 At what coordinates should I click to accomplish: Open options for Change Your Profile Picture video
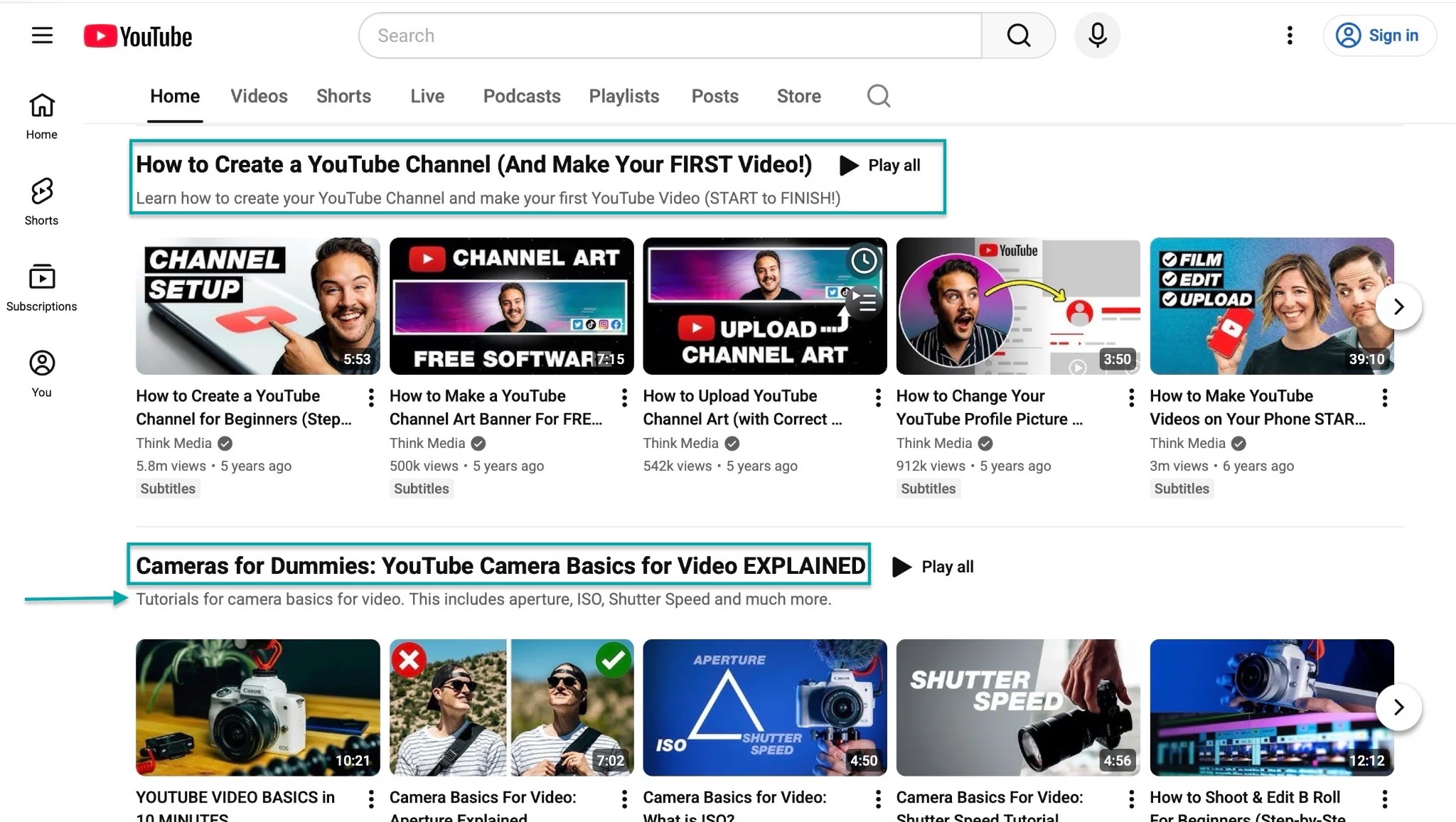click(x=1131, y=397)
